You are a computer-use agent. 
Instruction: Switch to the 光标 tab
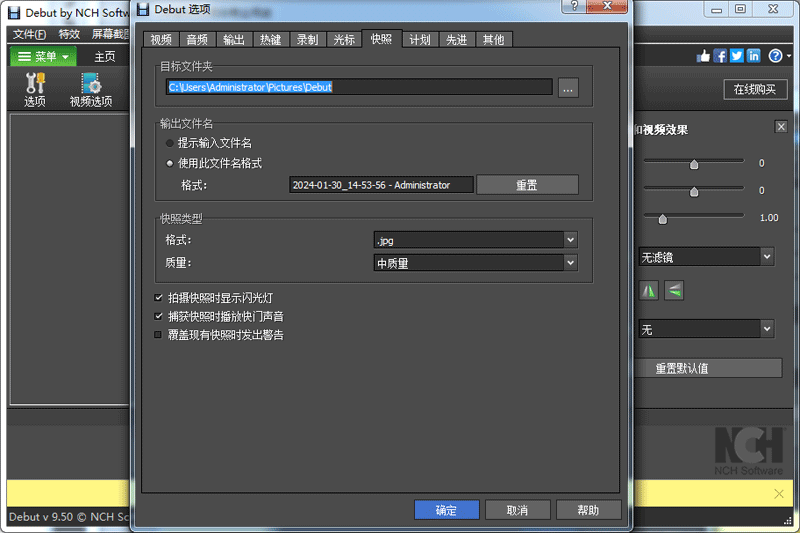coord(344,39)
